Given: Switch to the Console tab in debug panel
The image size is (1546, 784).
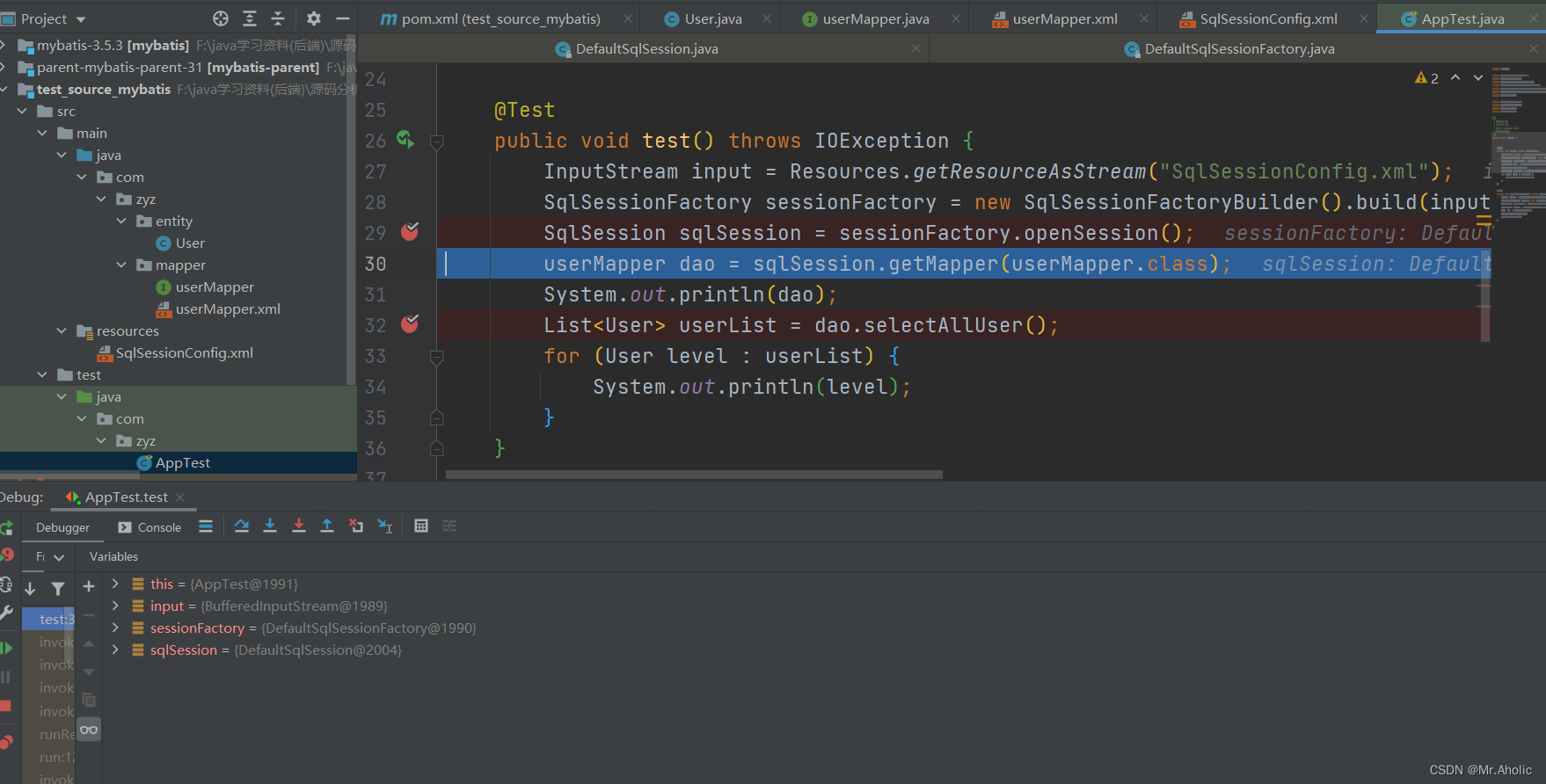Looking at the screenshot, I should [x=149, y=527].
